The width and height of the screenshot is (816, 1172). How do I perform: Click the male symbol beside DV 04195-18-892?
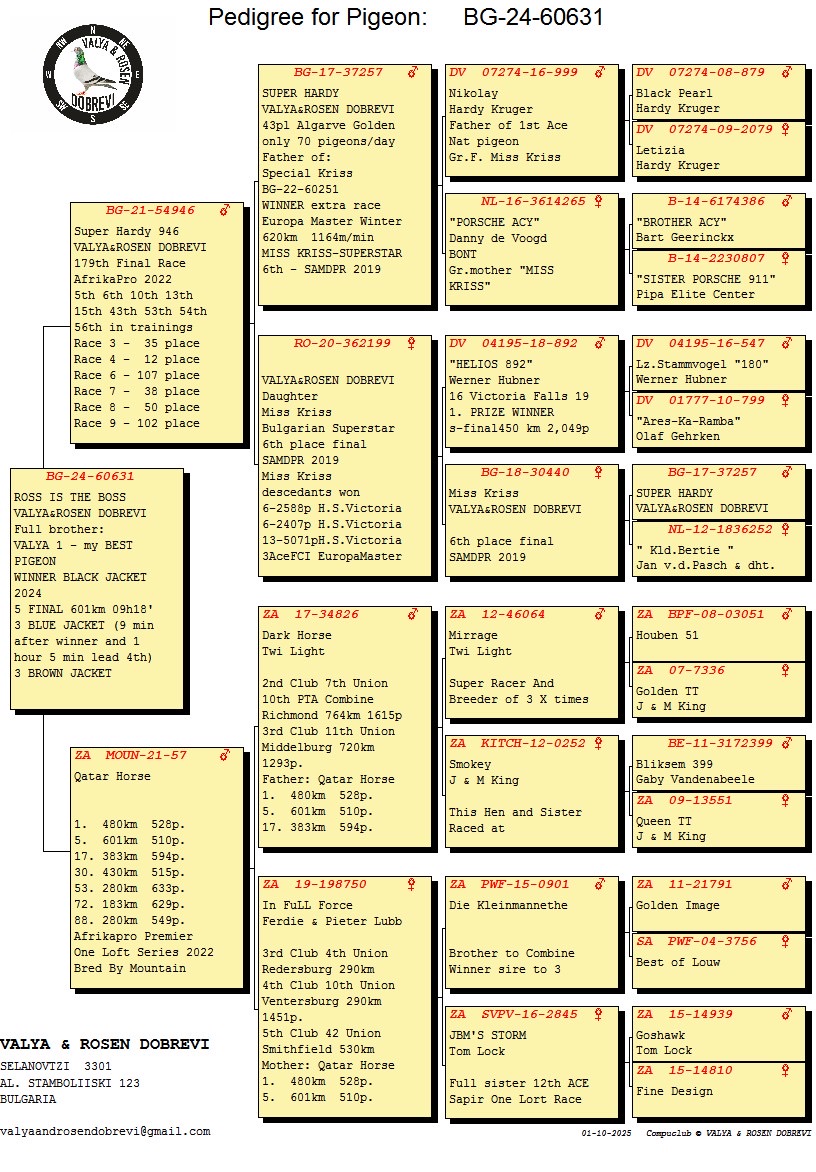[x=599, y=344]
